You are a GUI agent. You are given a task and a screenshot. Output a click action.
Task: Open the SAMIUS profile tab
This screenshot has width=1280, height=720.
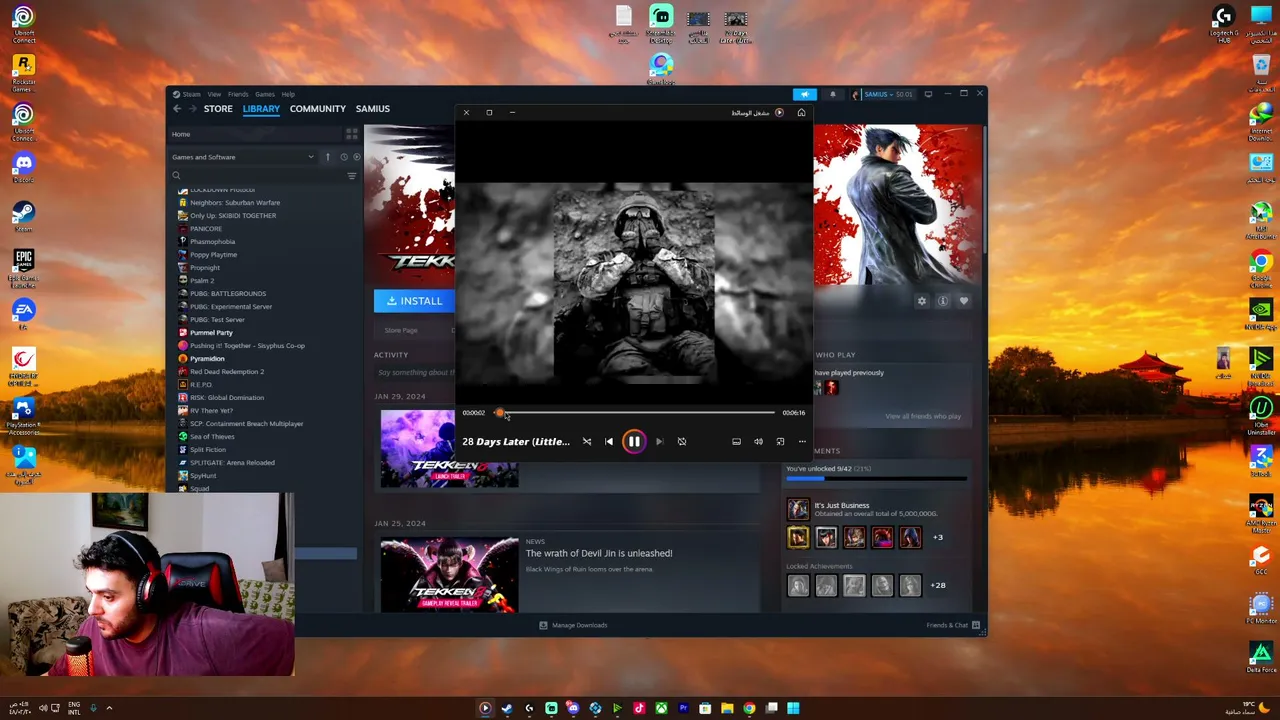point(373,109)
